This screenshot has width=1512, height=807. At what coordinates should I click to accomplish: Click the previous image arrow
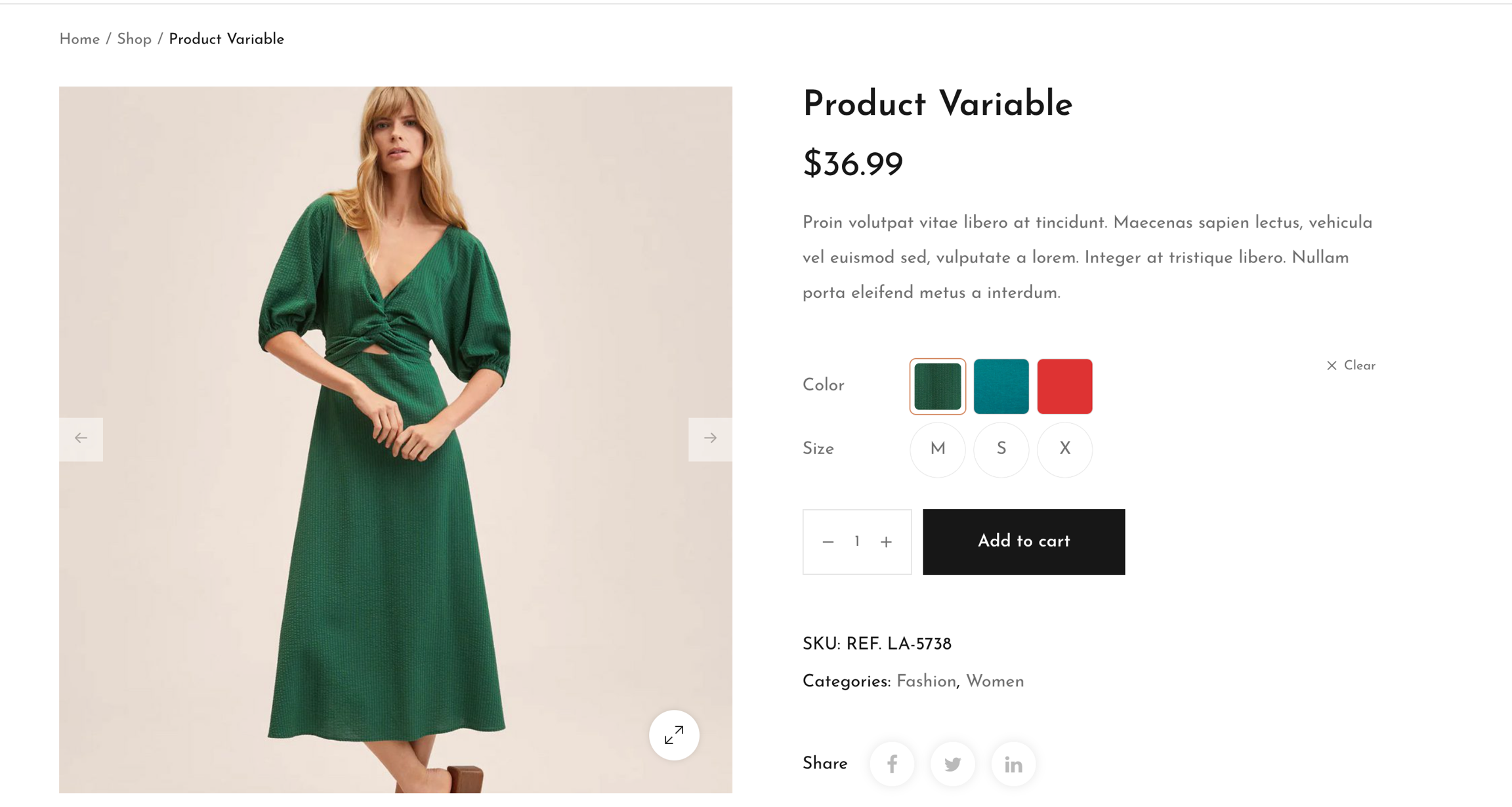(x=81, y=438)
